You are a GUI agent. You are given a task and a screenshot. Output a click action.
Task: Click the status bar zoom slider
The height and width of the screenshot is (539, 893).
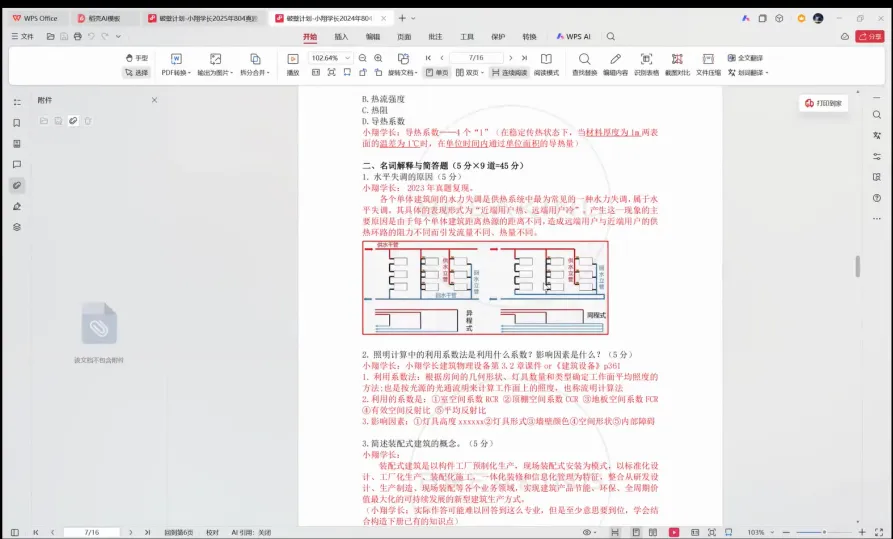pos(824,532)
